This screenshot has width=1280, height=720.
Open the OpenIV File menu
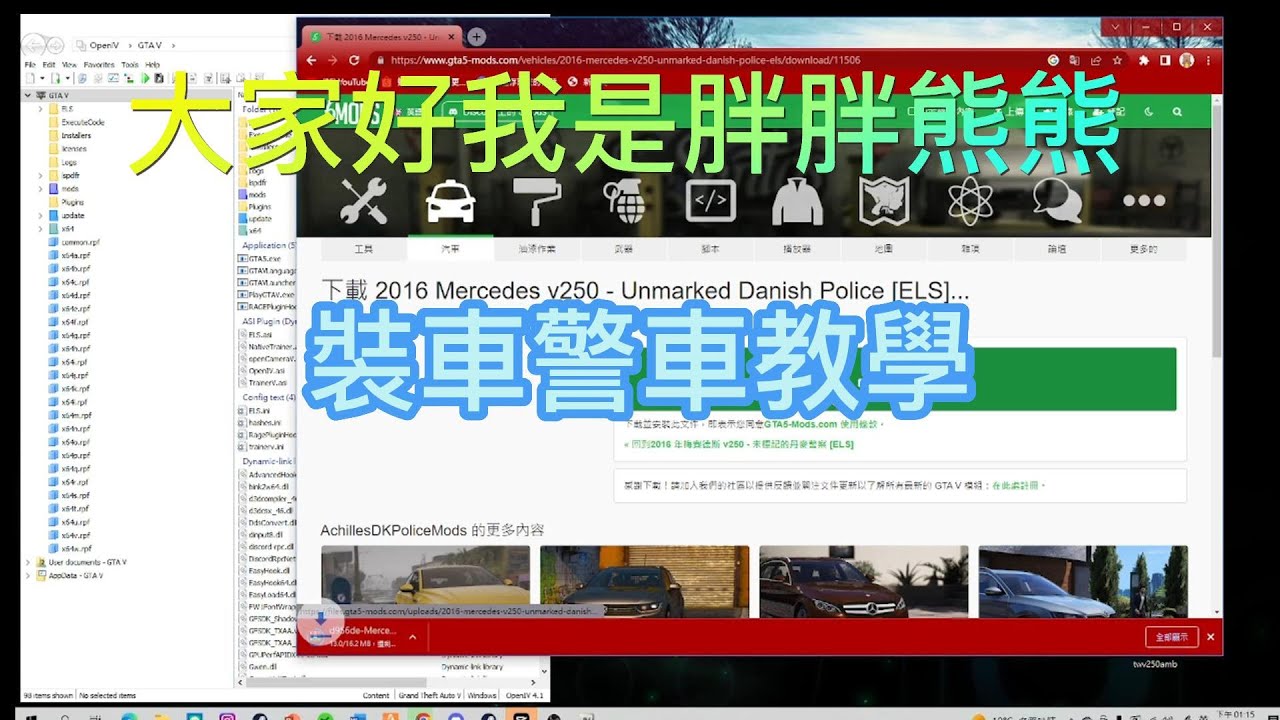click(30, 64)
